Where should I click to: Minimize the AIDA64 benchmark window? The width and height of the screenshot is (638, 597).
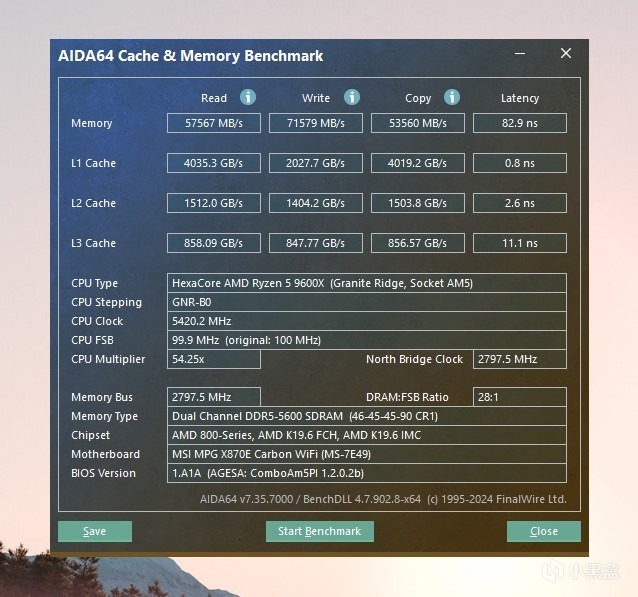click(x=520, y=53)
